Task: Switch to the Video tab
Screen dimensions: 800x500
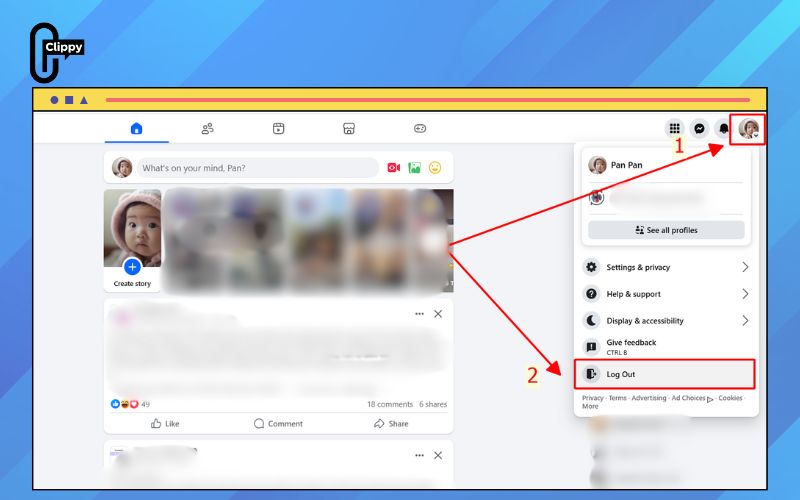Action: (x=278, y=129)
